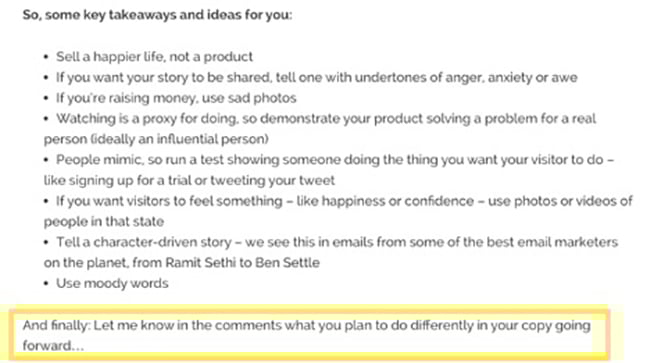
Task: Click the 'So, some key takeaways' heading
Action: point(157,15)
